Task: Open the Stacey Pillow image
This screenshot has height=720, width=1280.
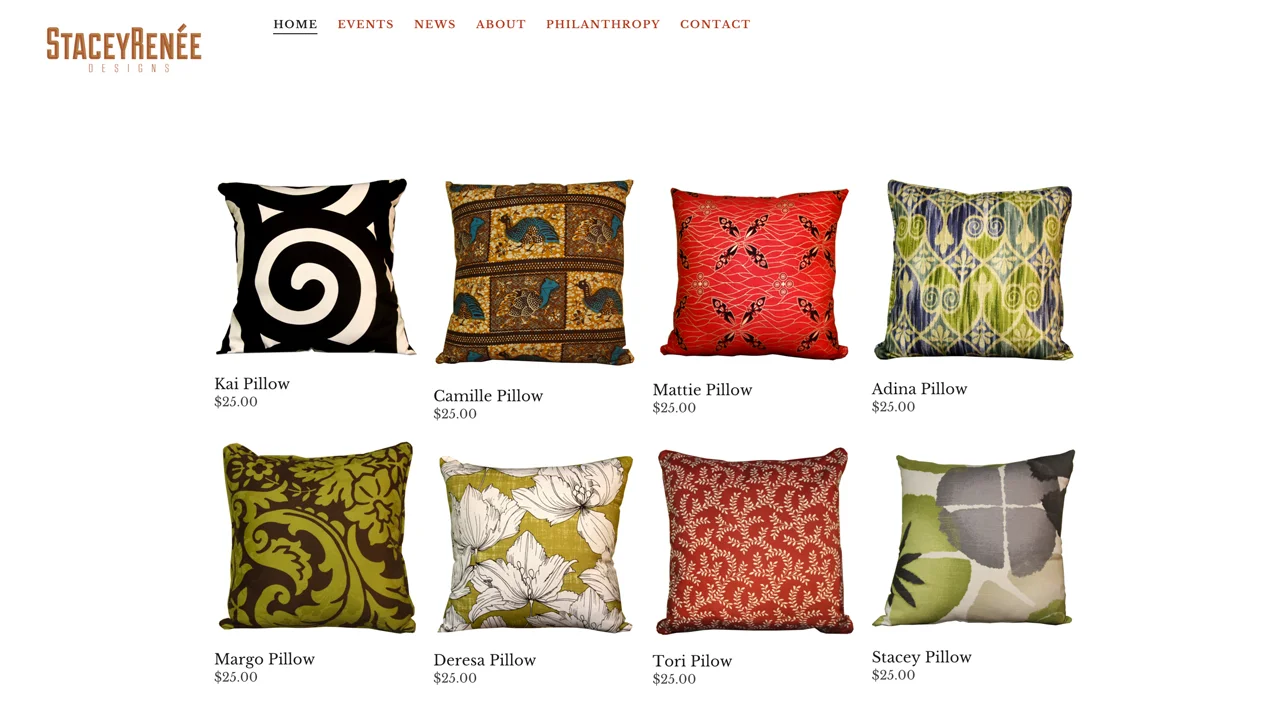Action: click(973, 538)
